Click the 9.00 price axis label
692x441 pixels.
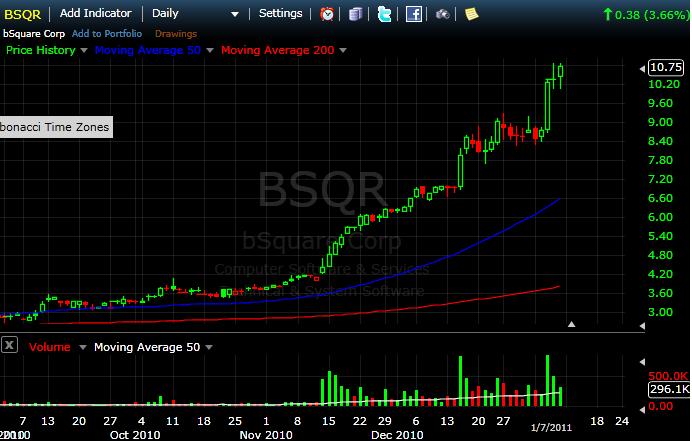[660, 122]
